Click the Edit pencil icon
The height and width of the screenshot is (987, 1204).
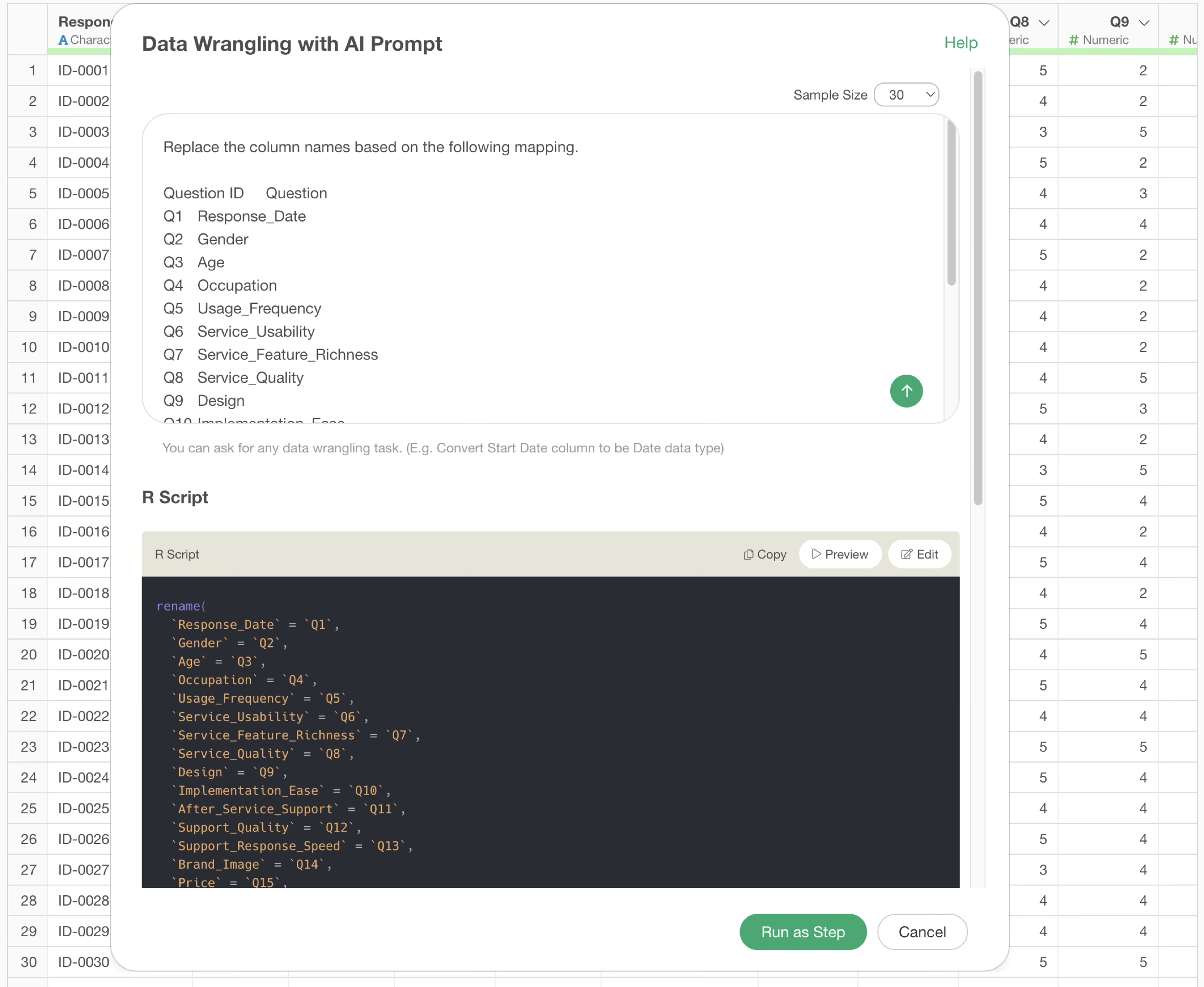906,554
